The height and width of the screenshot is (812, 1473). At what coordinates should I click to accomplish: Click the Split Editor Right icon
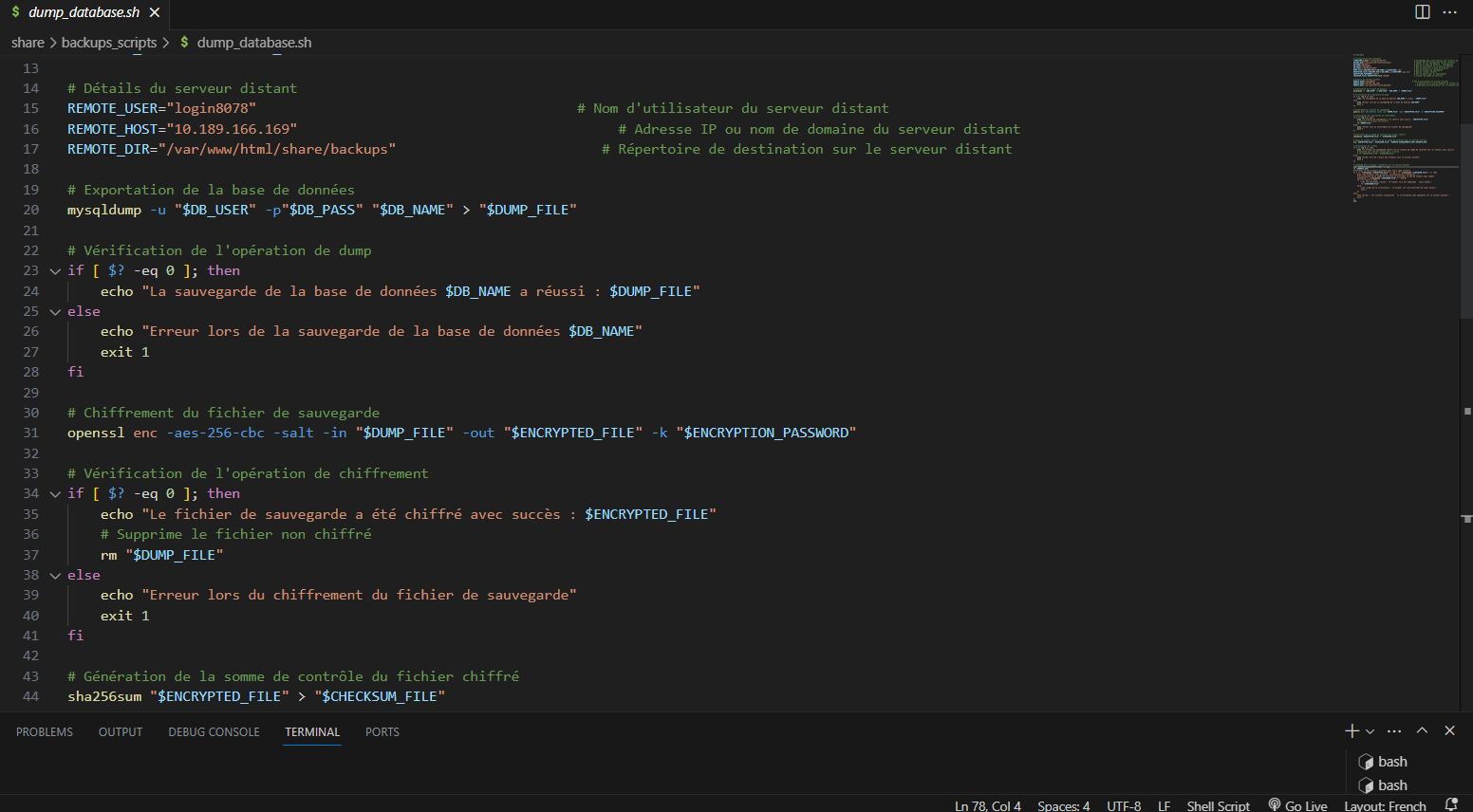[1422, 12]
